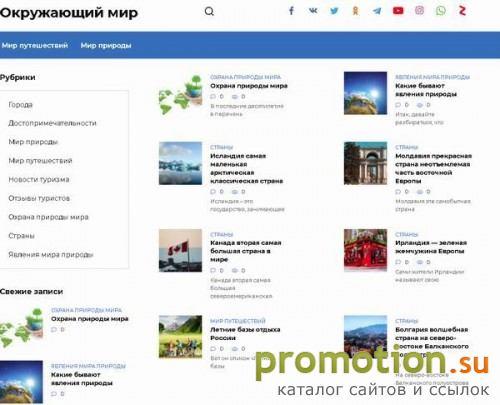Click summer camp meadow thumbnail
This screenshot has height=405, width=500.
click(180, 337)
